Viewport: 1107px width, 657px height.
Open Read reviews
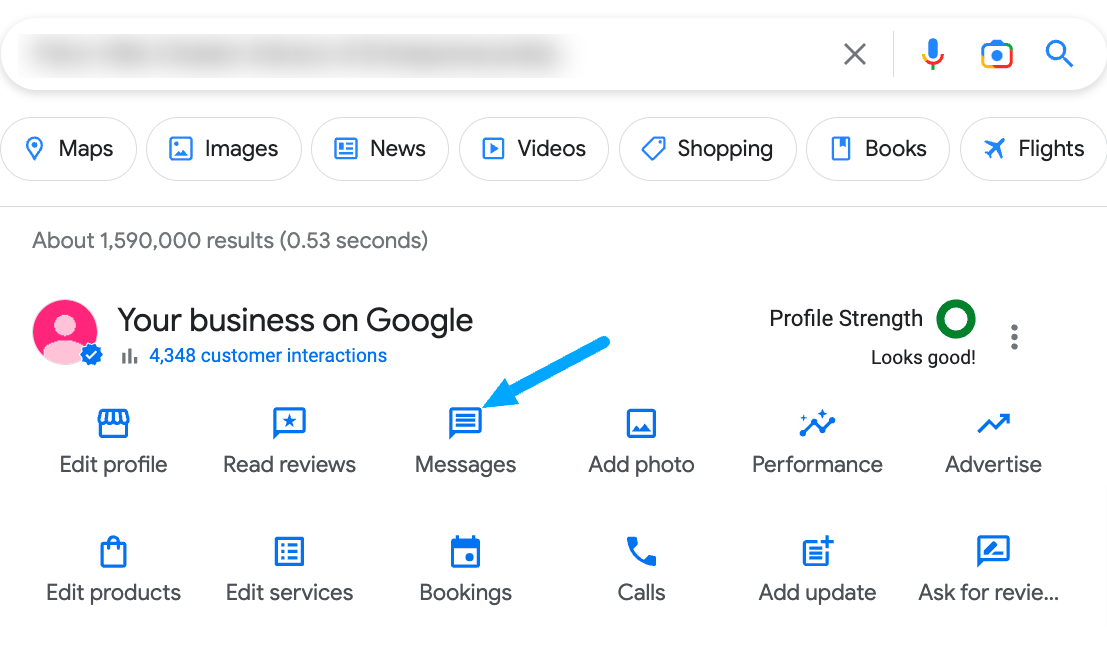(x=289, y=424)
